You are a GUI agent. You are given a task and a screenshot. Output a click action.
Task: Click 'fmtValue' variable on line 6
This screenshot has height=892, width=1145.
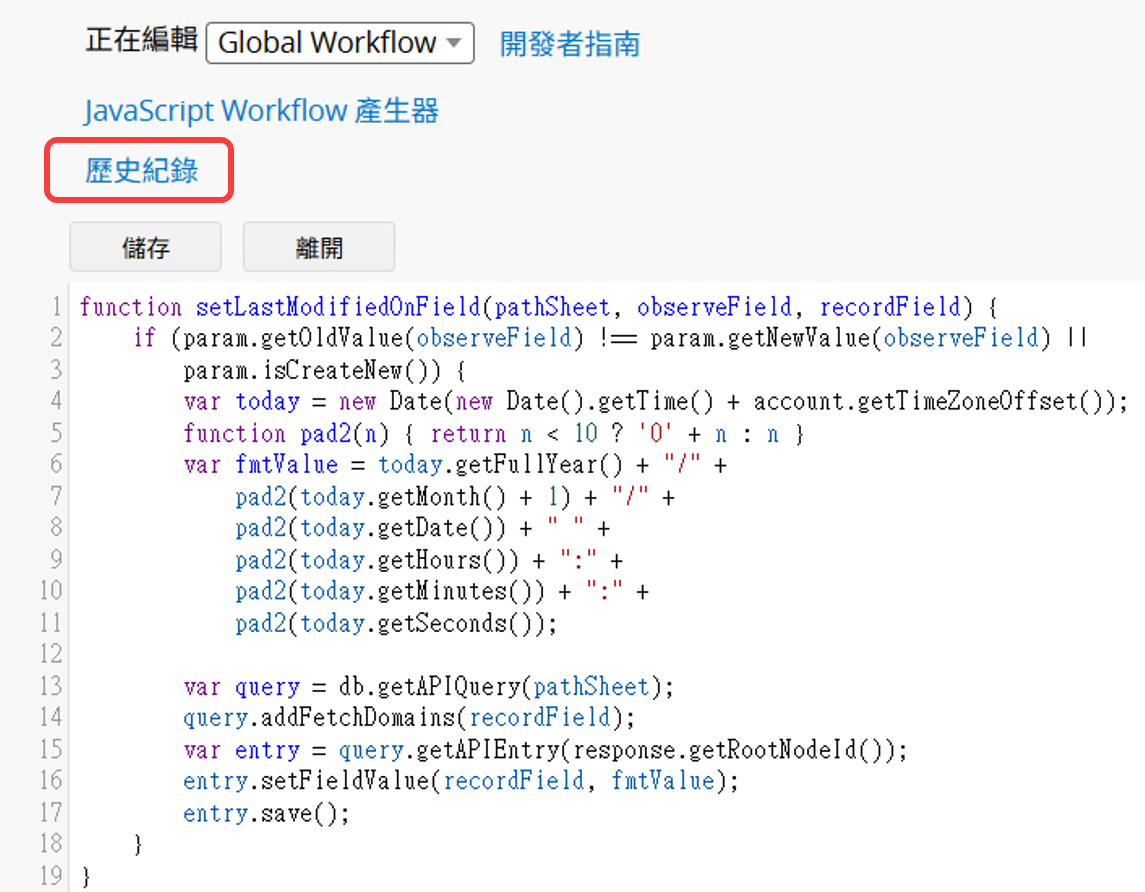pyautogui.click(x=286, y=464)
